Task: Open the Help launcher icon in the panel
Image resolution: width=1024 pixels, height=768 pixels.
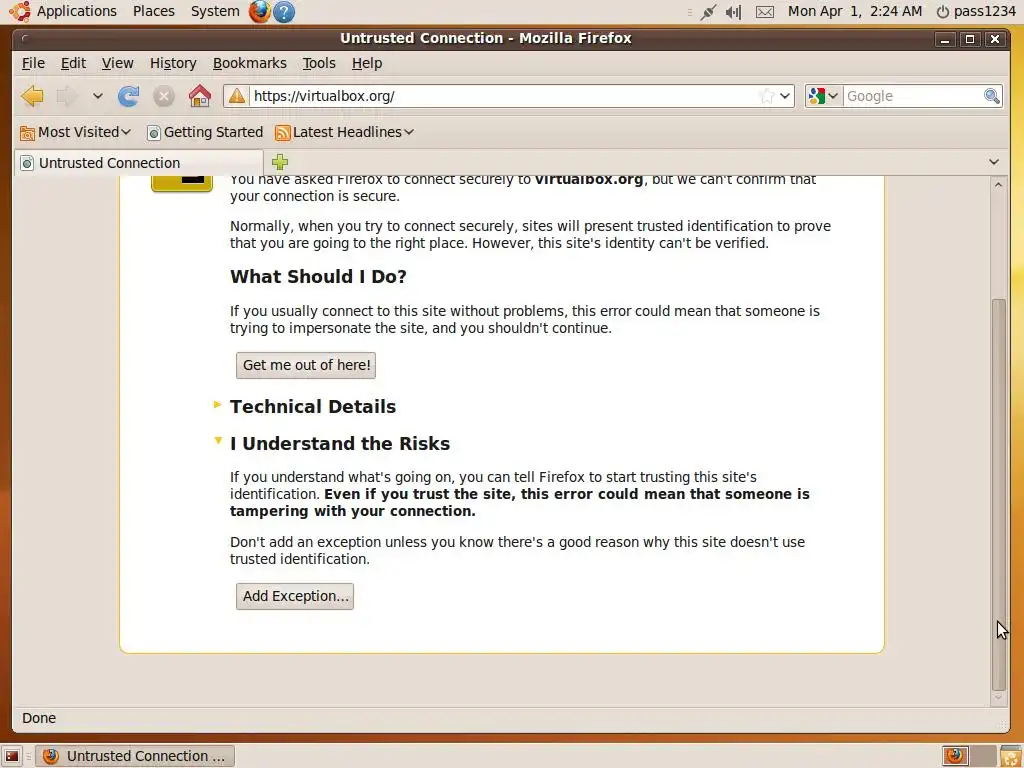Action: click(283, 11)
